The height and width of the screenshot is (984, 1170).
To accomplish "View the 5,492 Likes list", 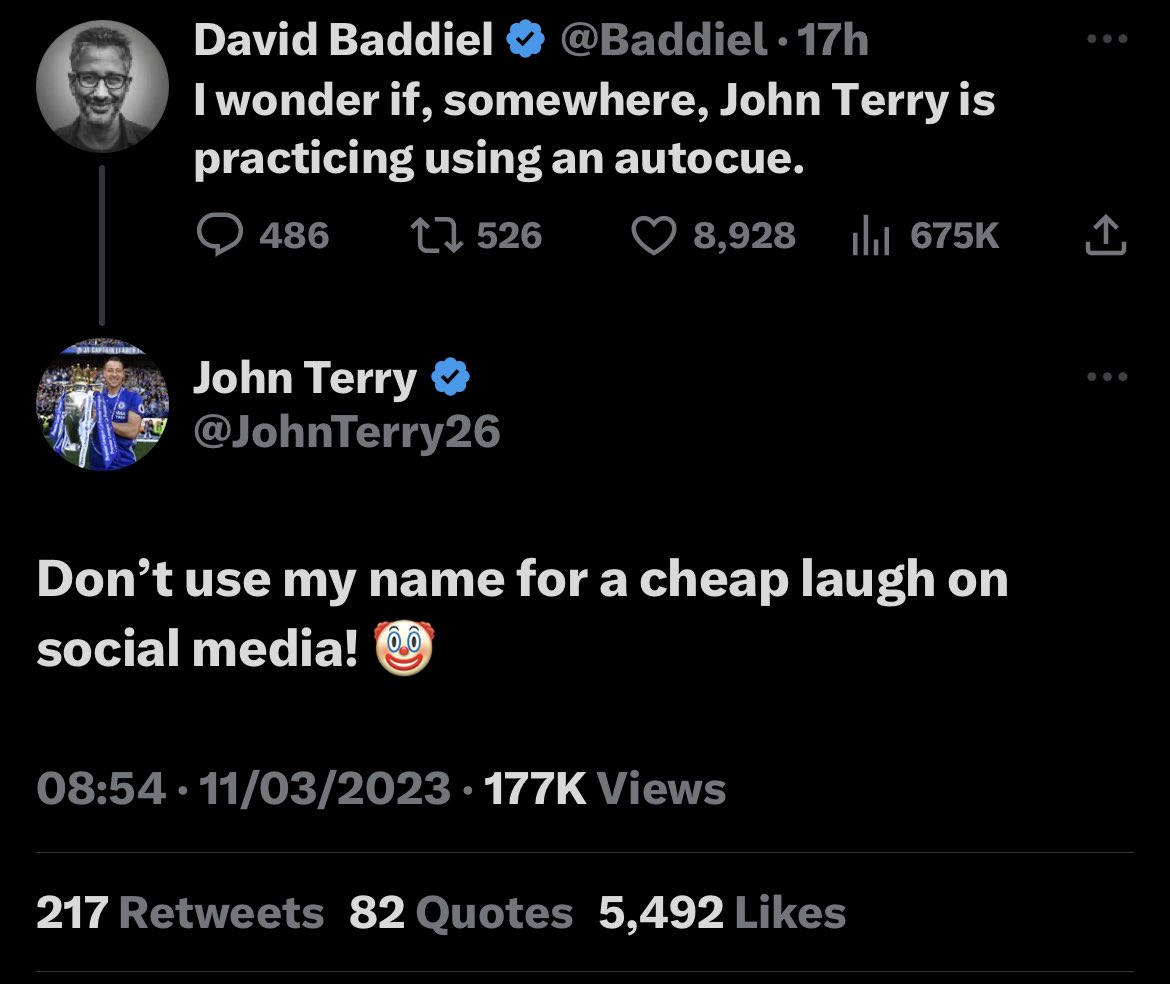I will click(722, 912).
